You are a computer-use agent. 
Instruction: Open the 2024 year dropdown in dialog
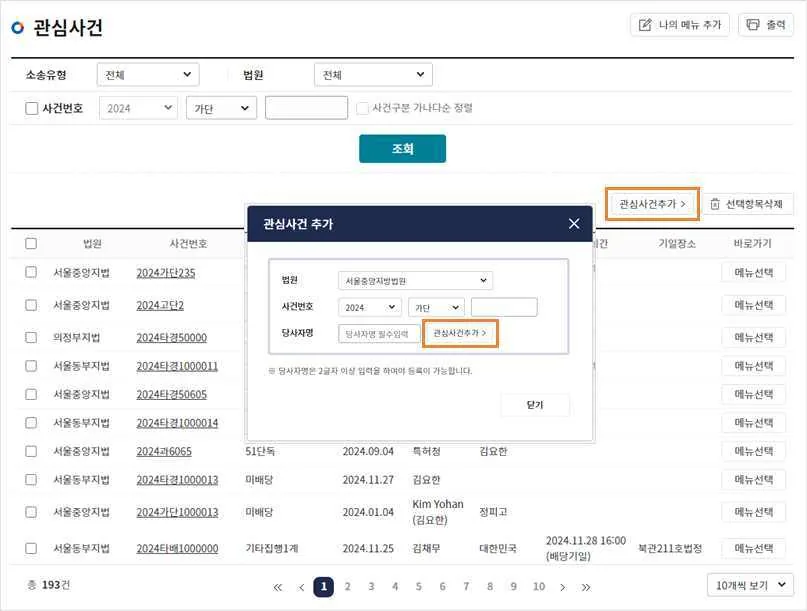370,307
